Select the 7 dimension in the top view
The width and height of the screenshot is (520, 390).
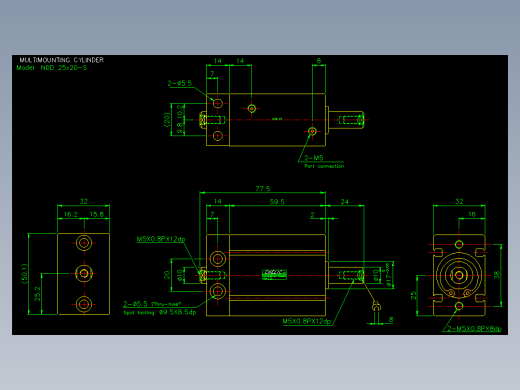click(212, 74)
